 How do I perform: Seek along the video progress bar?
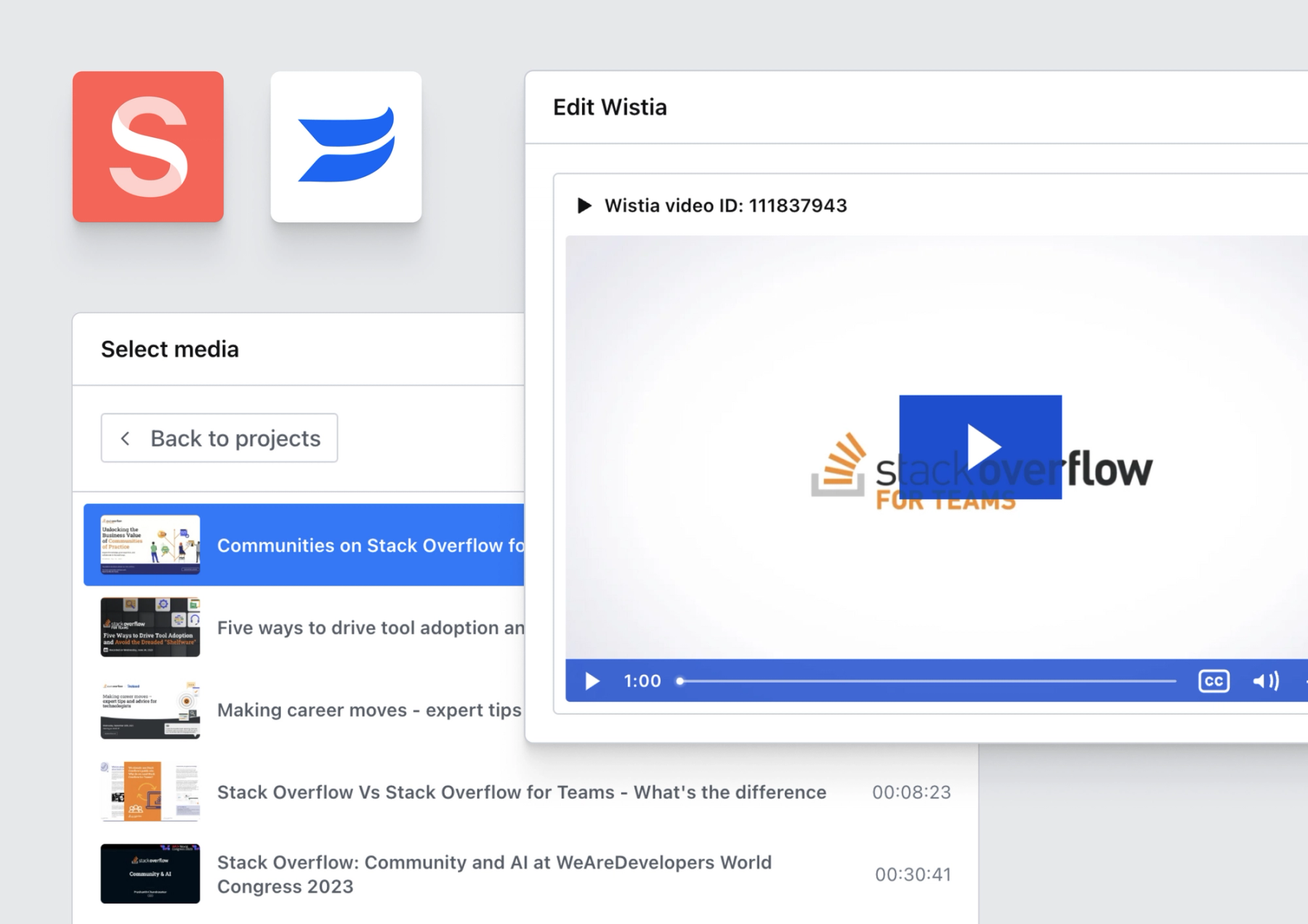(926, 681)
